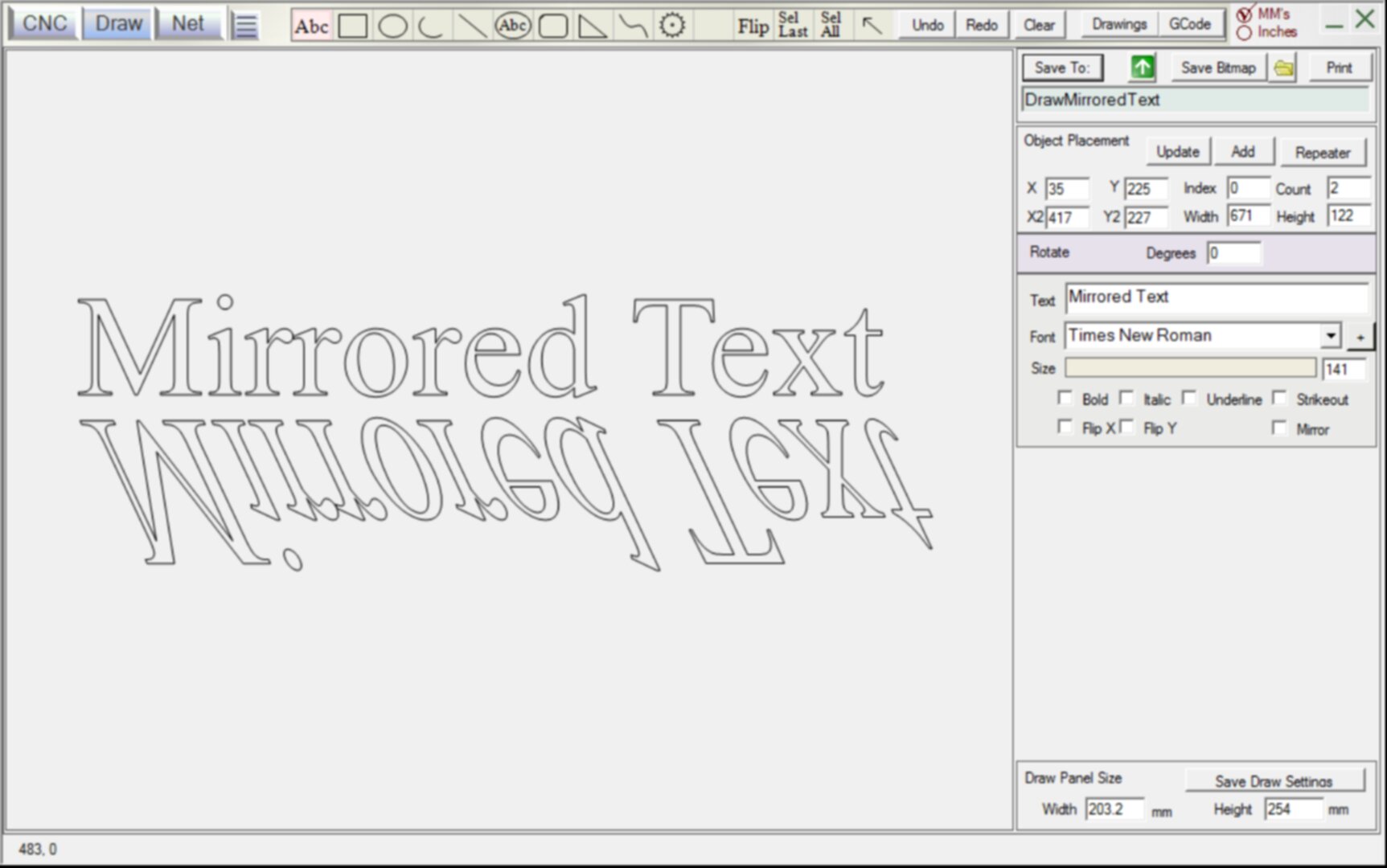
Task: Click Save Bitmap button
Action: [1217, 68]
